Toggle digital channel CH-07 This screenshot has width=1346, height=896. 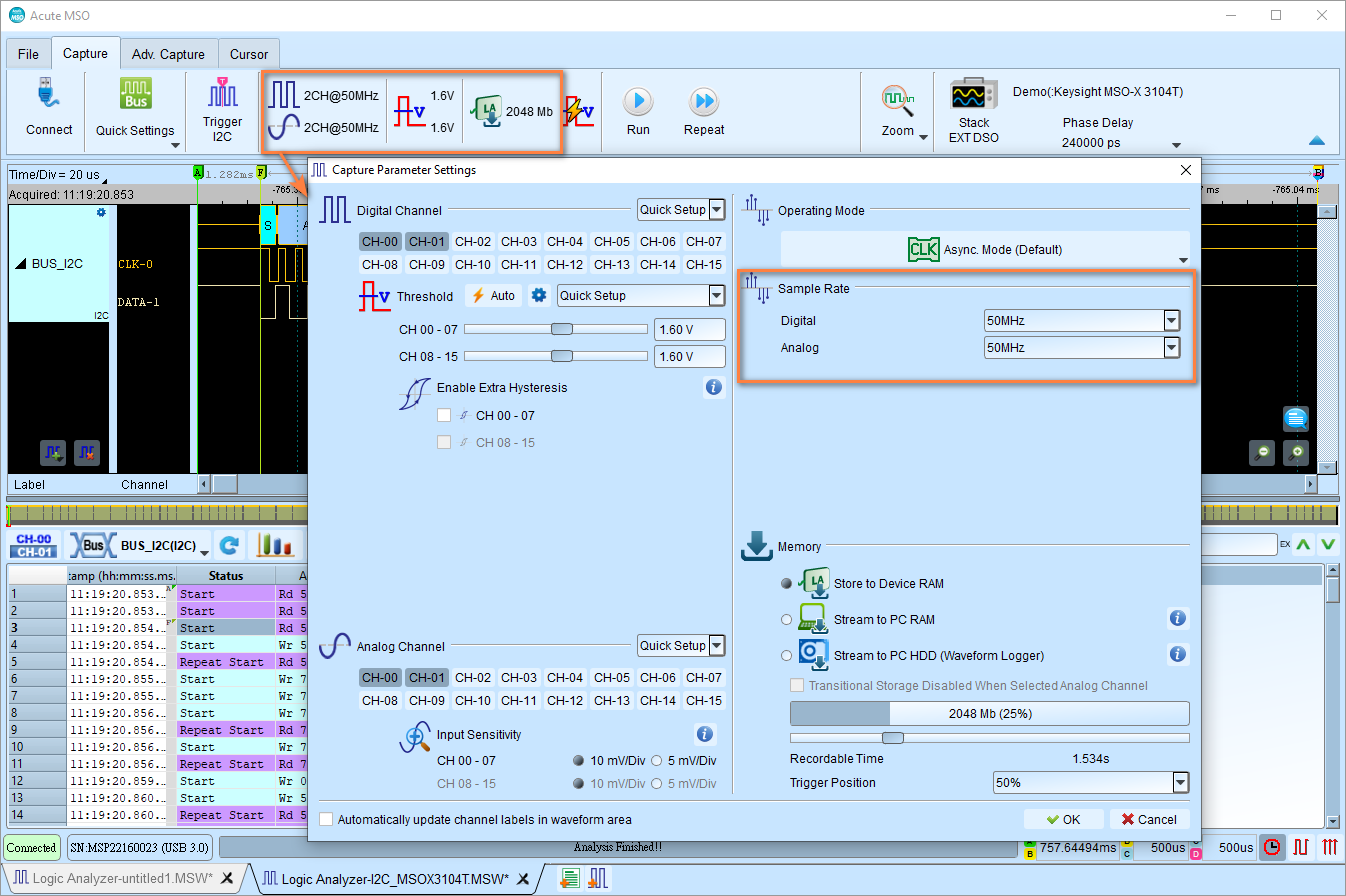704,241
